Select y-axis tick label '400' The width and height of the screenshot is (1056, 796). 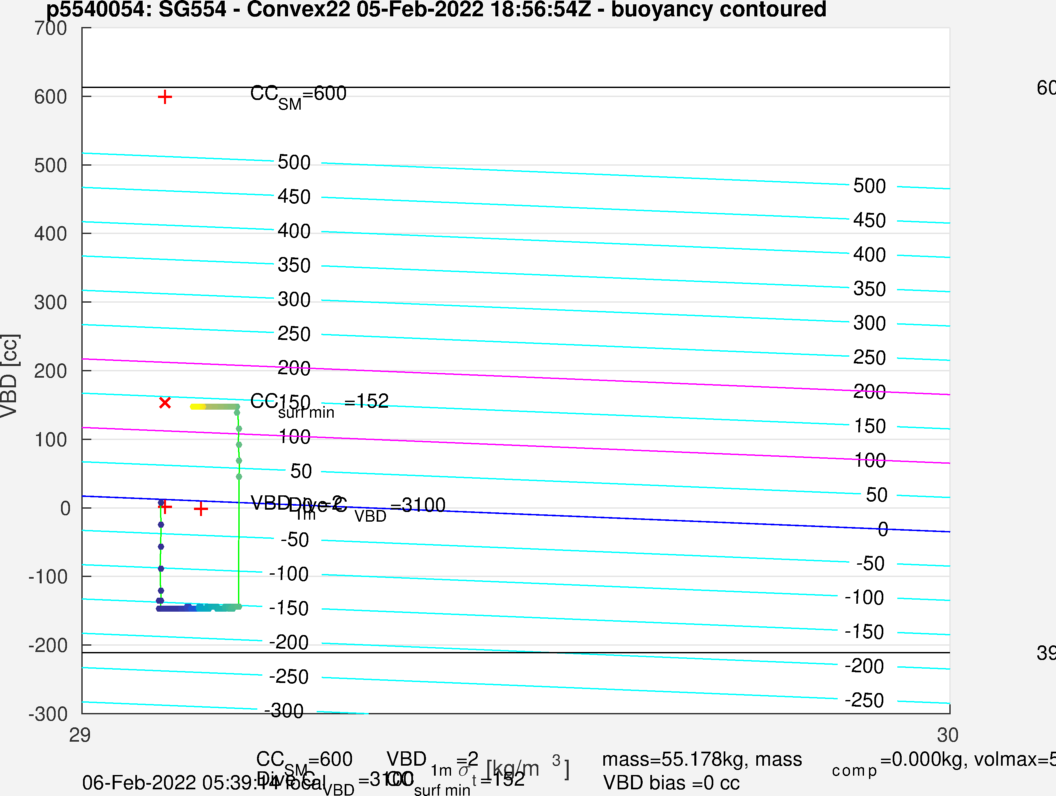51,234
